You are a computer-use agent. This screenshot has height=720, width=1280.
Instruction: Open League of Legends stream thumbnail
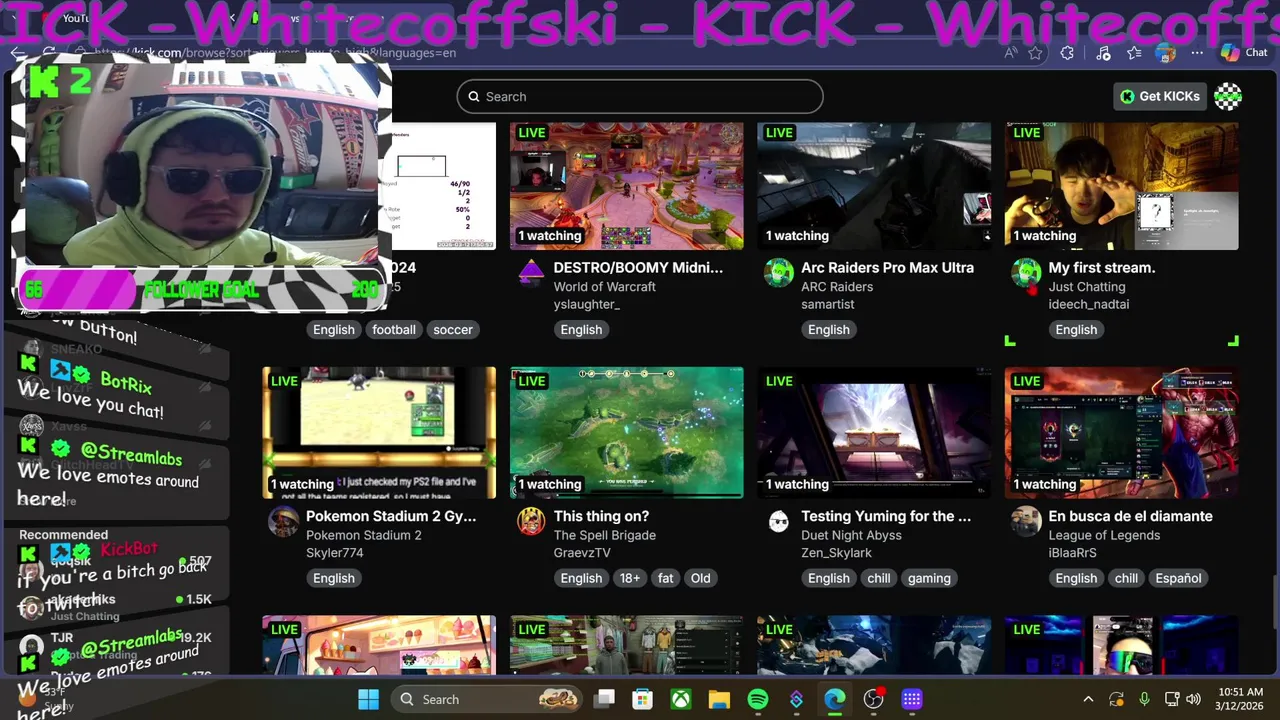[1121, 432]
